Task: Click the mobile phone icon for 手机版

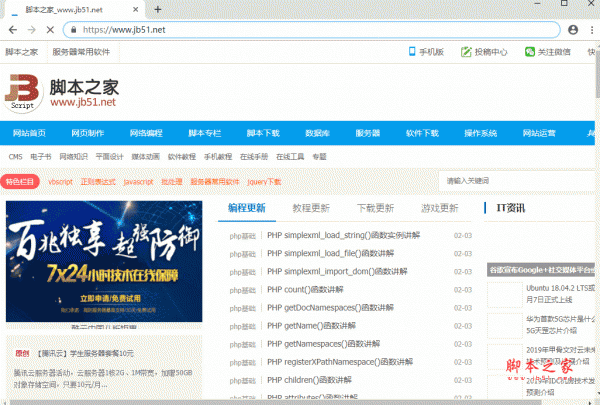Action: (412, 51)
